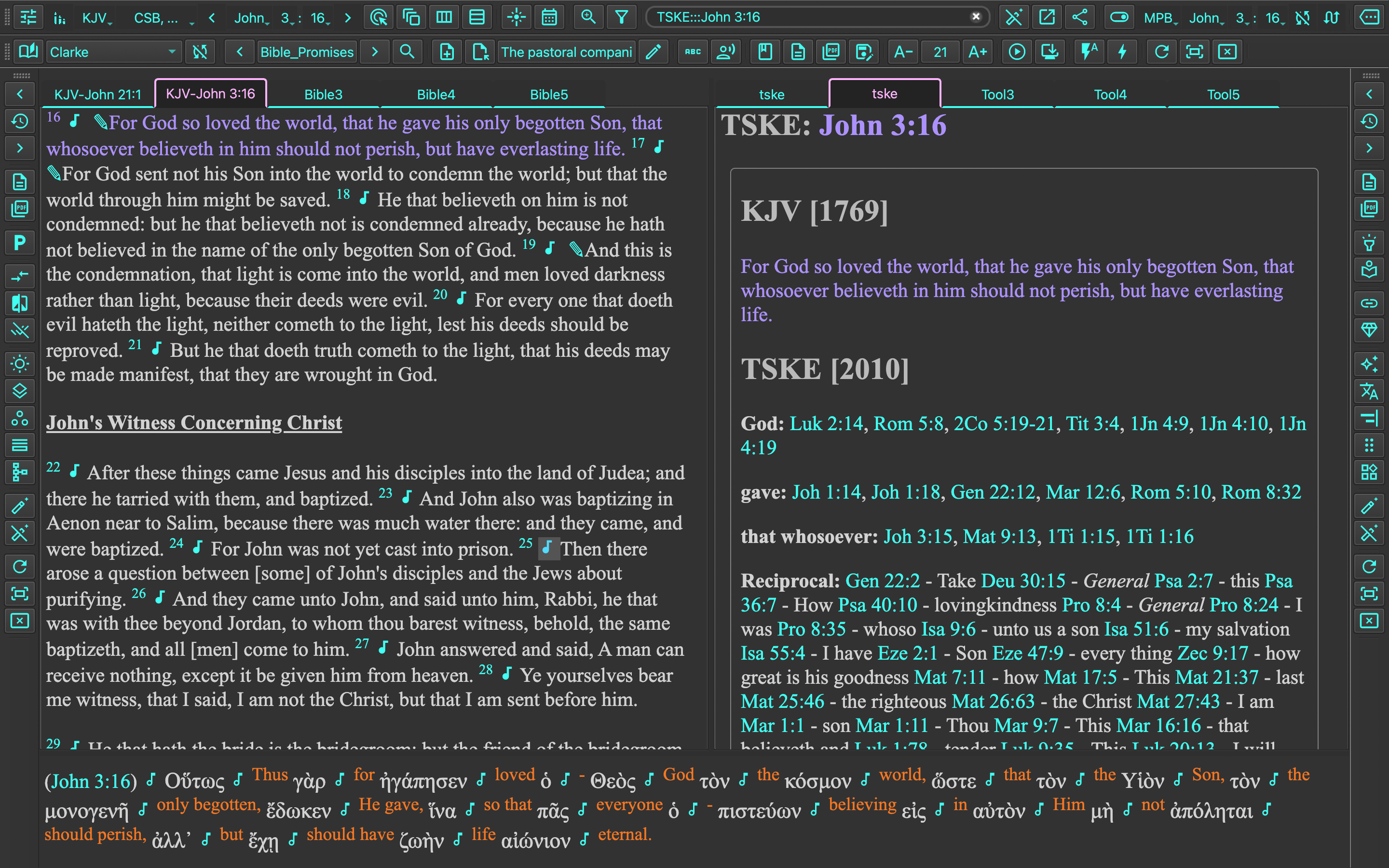Switch to the KJV-John 21:1 tab
Screen dimensions: 1389x868
coord(97,94)
